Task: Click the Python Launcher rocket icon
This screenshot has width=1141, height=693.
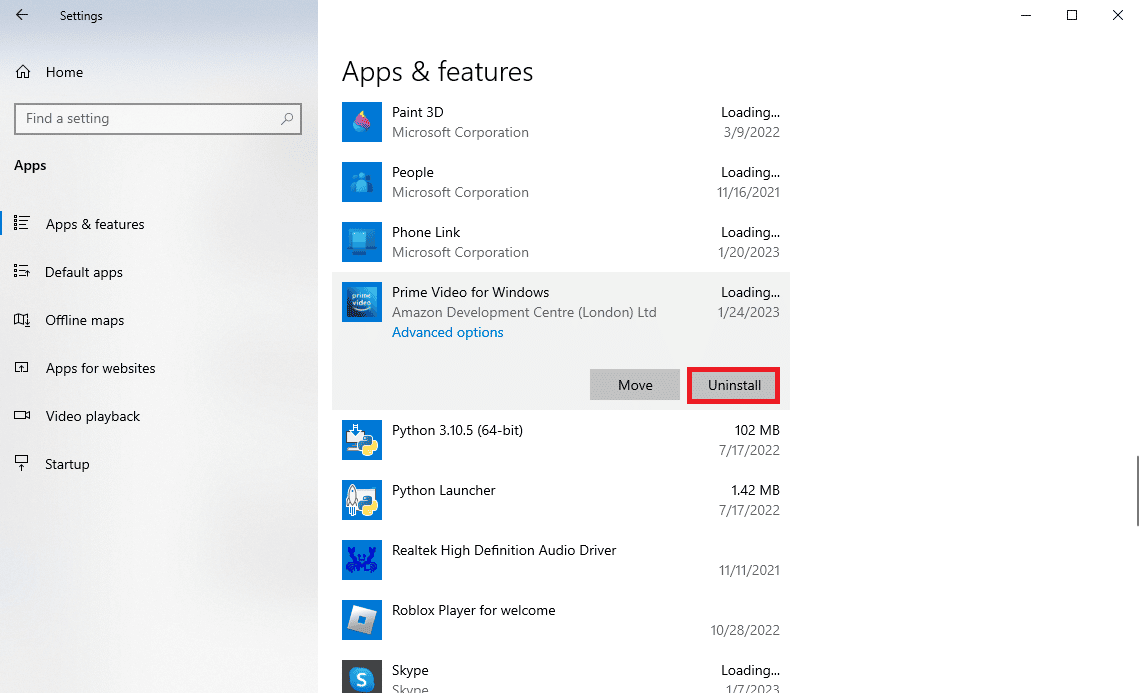Action: click(x=362, y=499)
